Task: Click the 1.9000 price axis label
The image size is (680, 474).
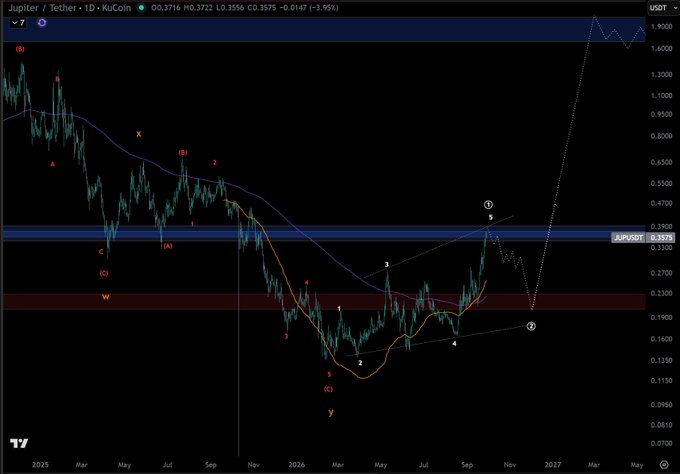Action: tap(661, 26)
